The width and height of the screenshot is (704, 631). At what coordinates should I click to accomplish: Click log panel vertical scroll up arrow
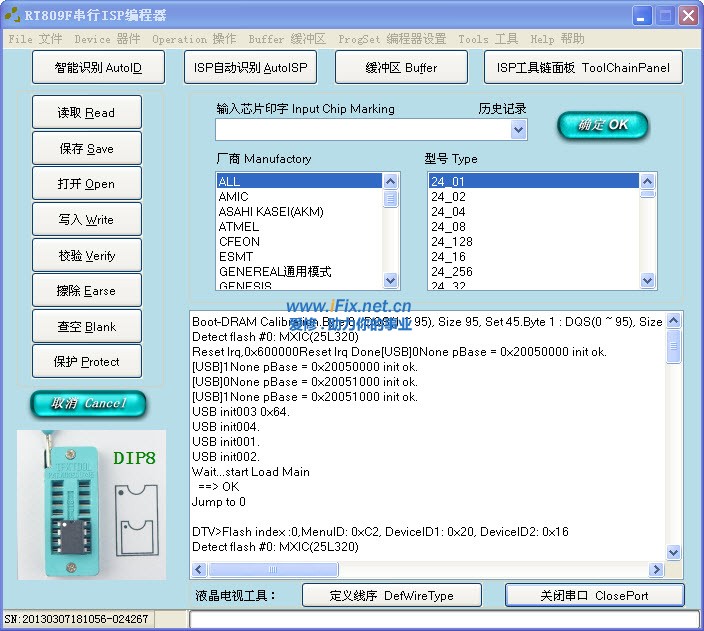[x=673, y=320]
